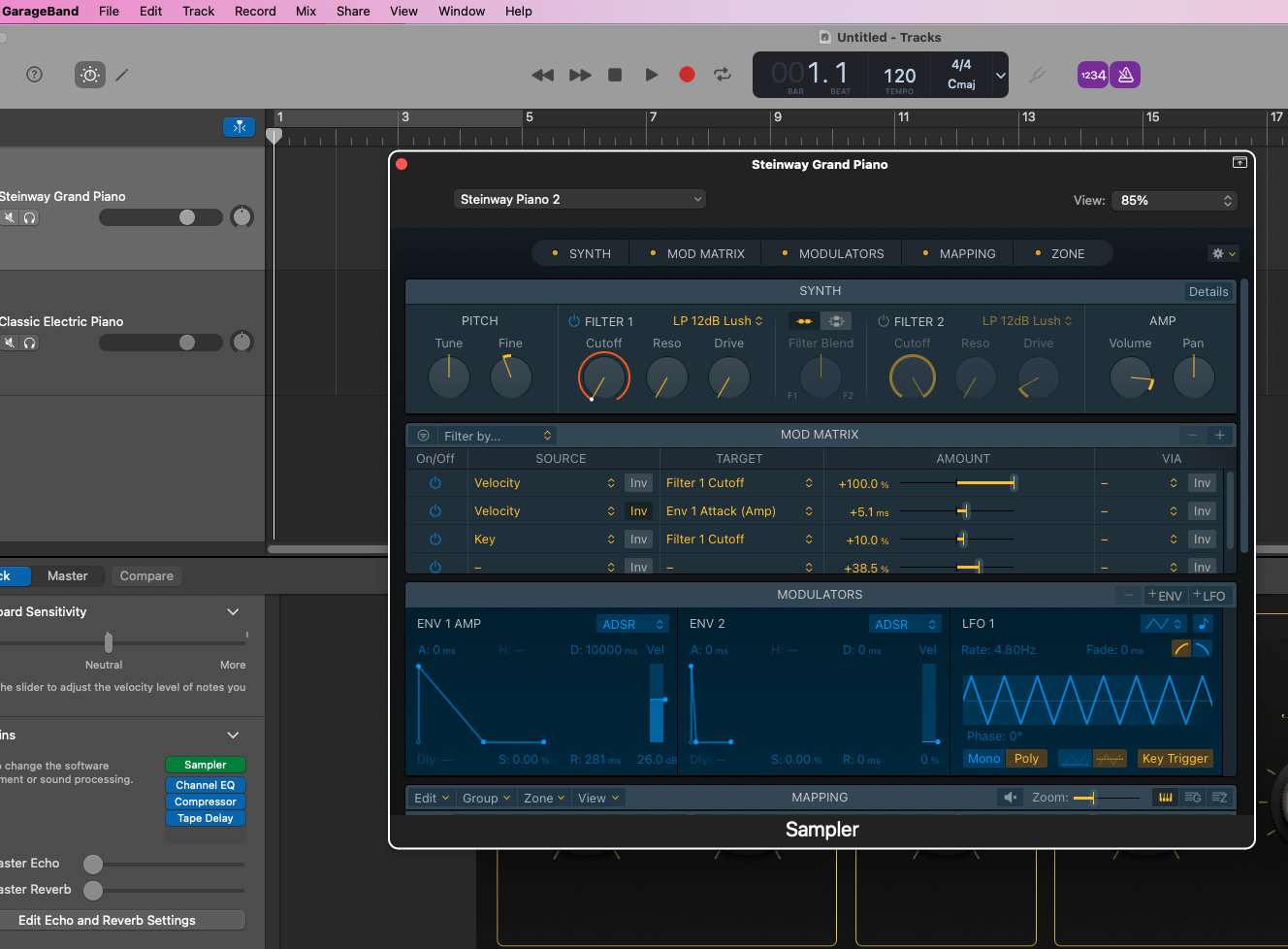Click the Smart Controls dial icon
Screen dimensions: 1288x949
tap(90, 75)
